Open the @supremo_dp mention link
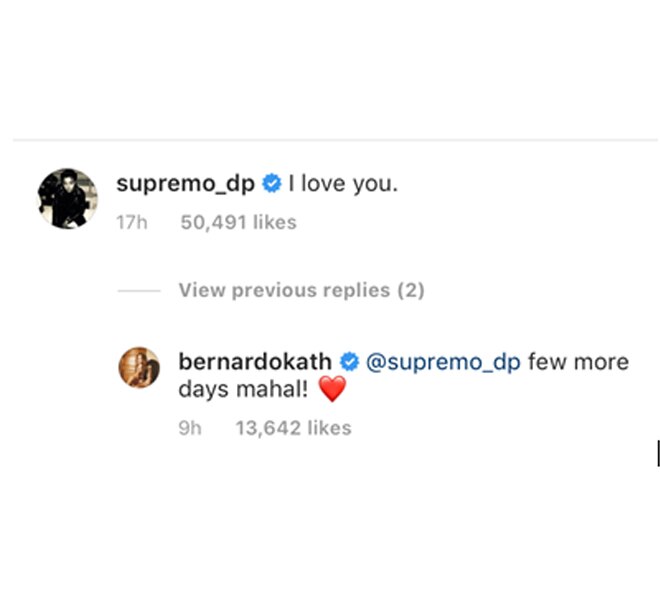The width and height of the screenshot is (660, 600). 443,362
